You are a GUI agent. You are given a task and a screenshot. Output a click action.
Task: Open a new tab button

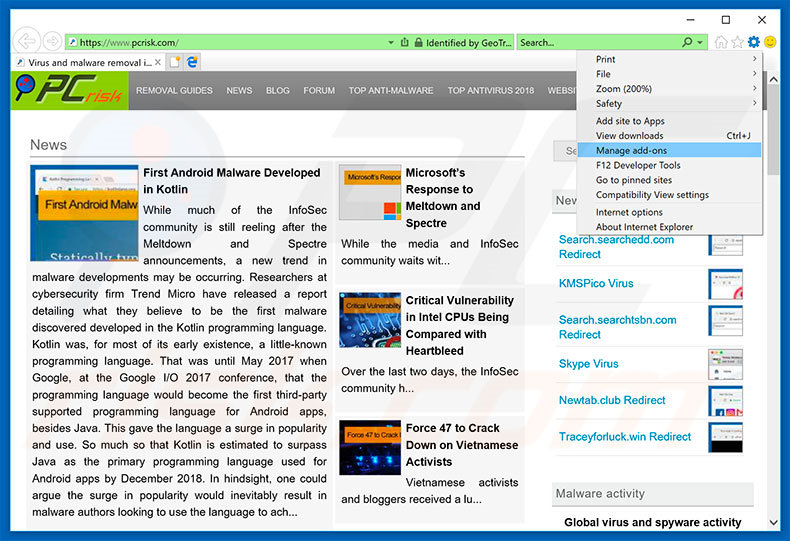[175, 62]
